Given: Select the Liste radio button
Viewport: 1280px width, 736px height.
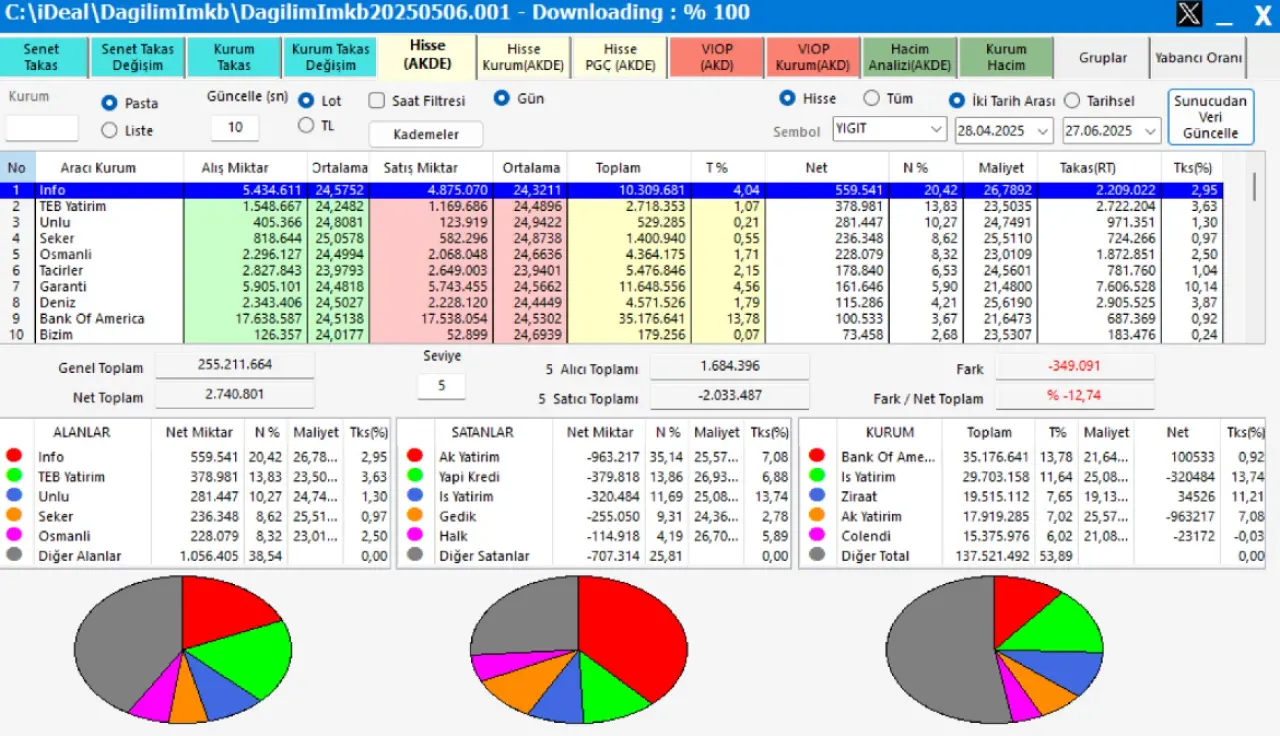Looking at the screenshot, I should pyautogui.click(x=110, y=130).
